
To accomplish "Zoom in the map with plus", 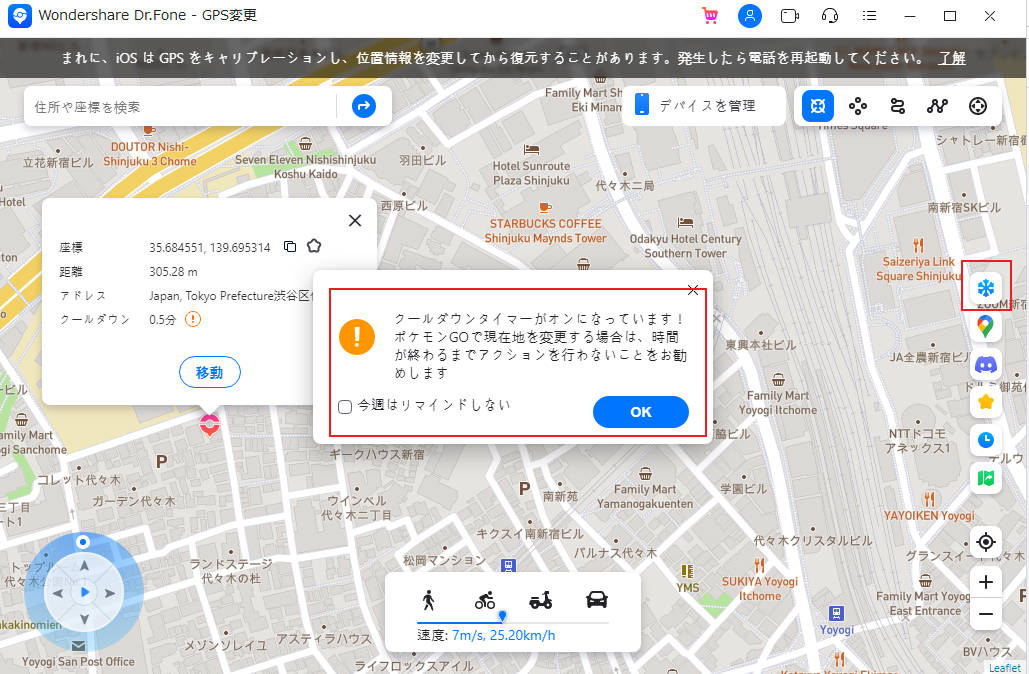I will tap(986, 582).
